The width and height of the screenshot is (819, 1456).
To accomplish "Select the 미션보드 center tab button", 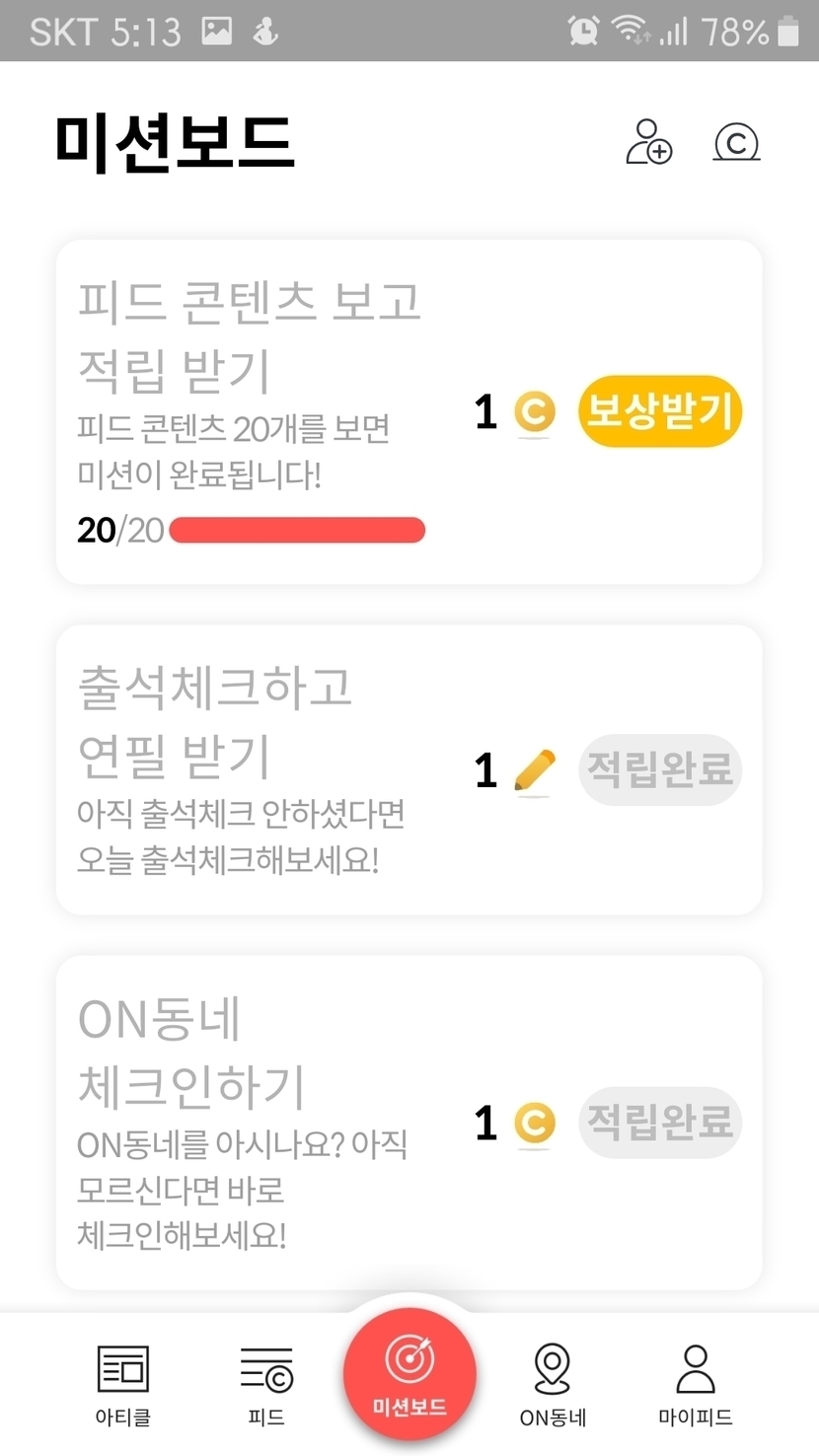I will pyautogui.click(x=409, y=1374).
